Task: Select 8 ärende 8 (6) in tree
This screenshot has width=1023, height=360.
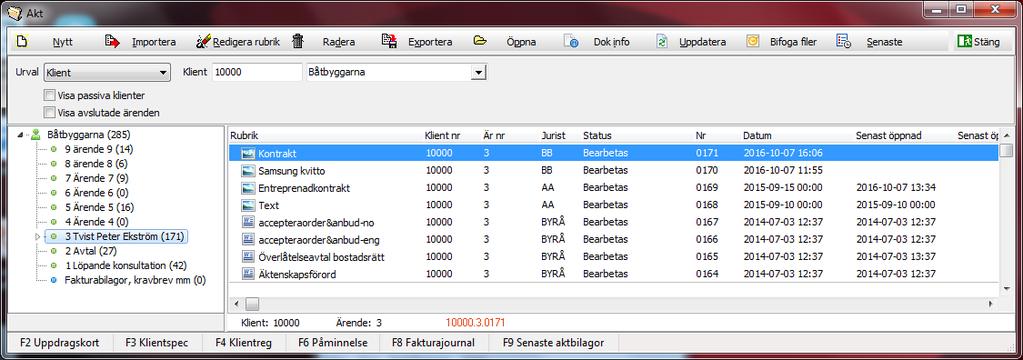Action: point(96,163)
